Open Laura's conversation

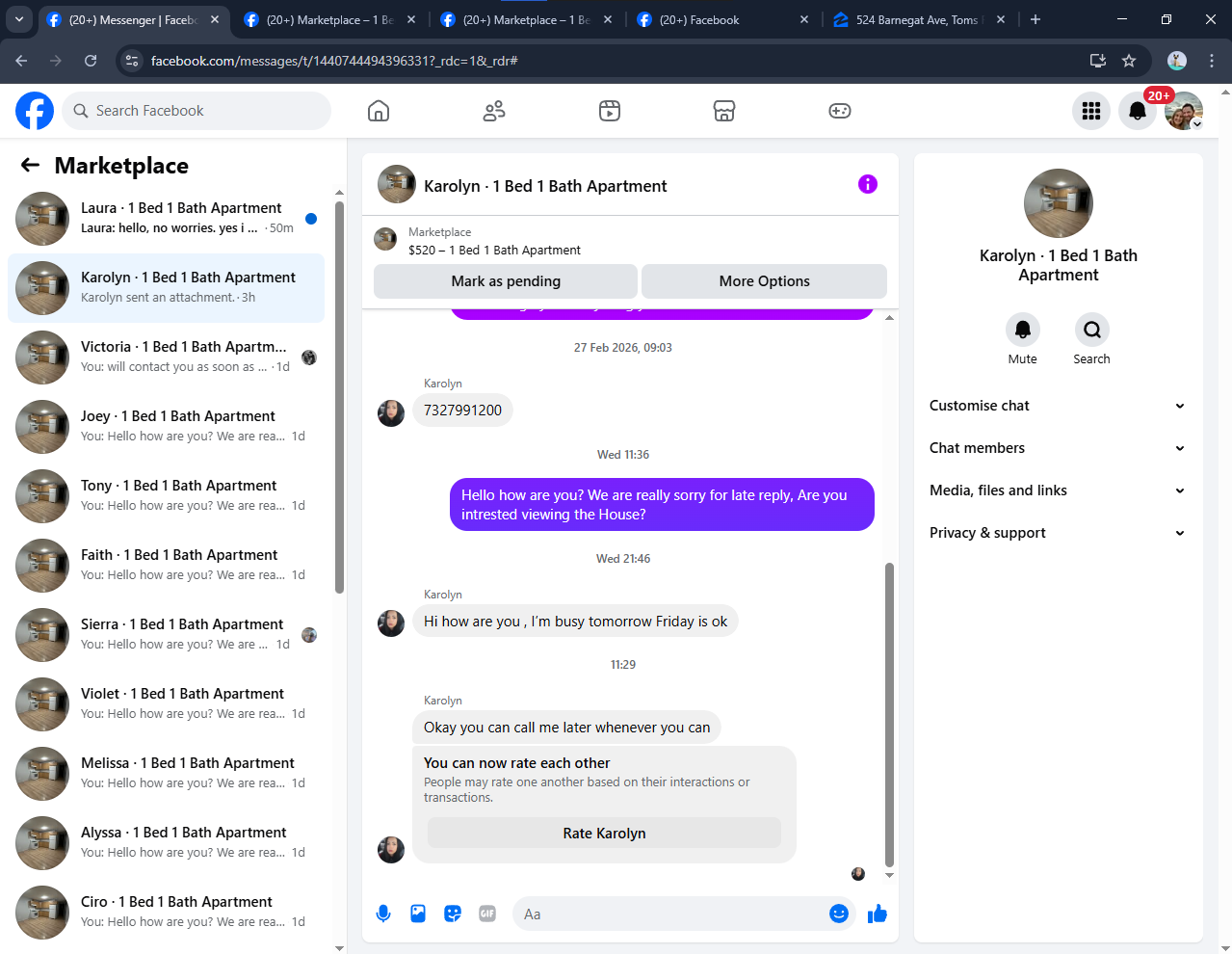(x=166, y=219)
